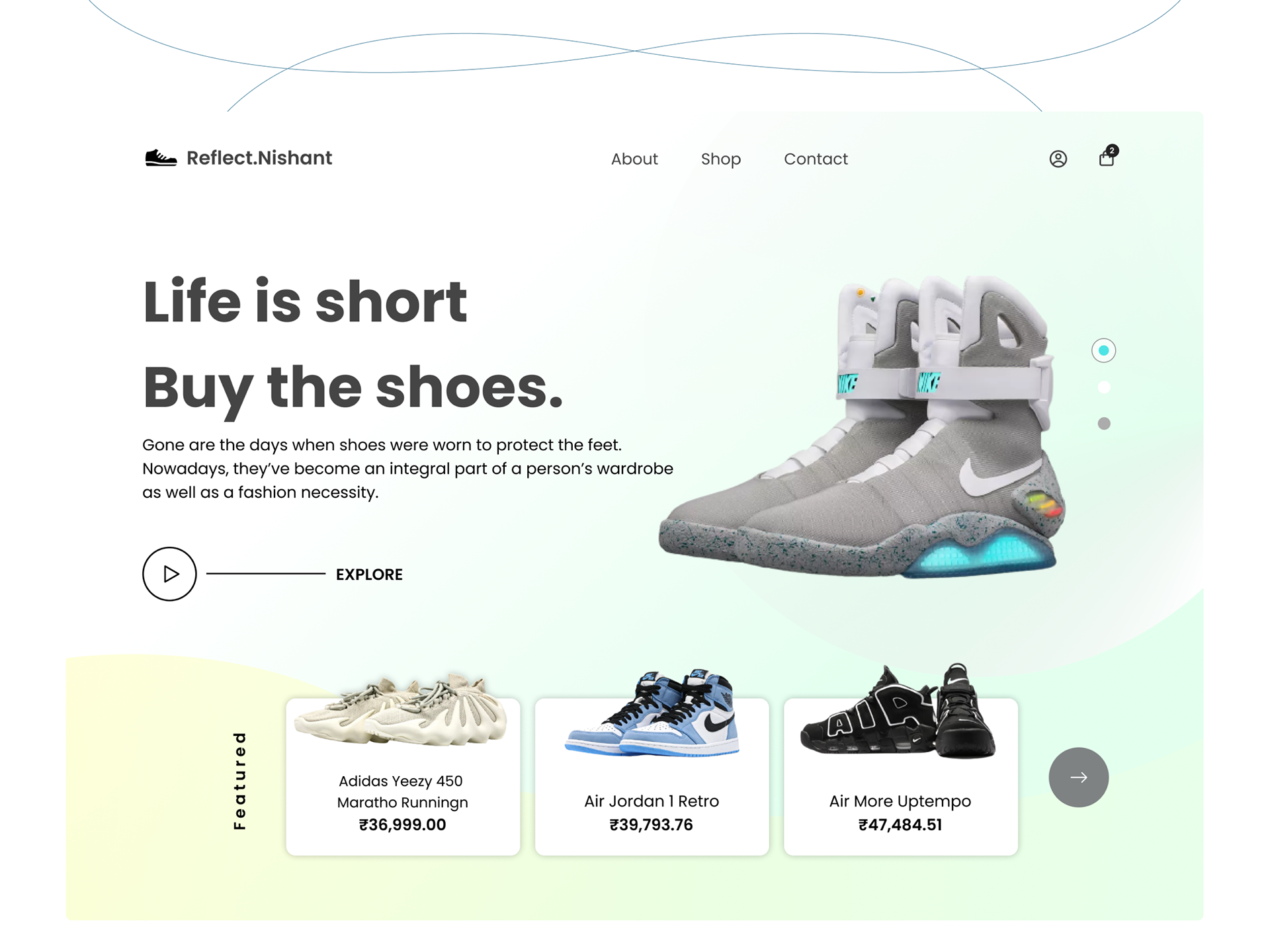
Task: Open the Air Jordan 1 Retro card
Action: (652, 777)
